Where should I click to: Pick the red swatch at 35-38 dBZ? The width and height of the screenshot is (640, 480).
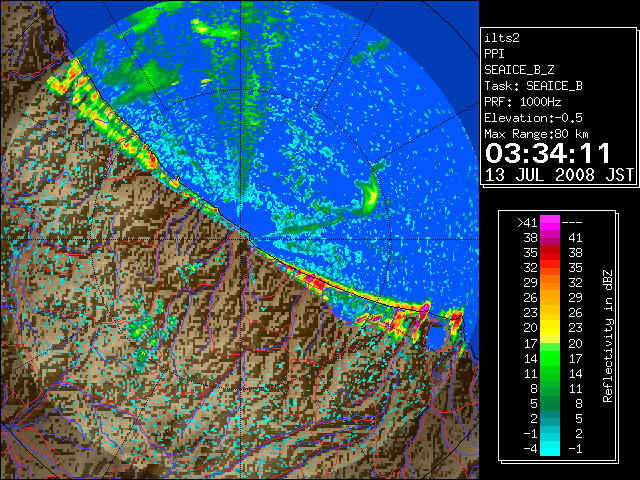point(550,253)
